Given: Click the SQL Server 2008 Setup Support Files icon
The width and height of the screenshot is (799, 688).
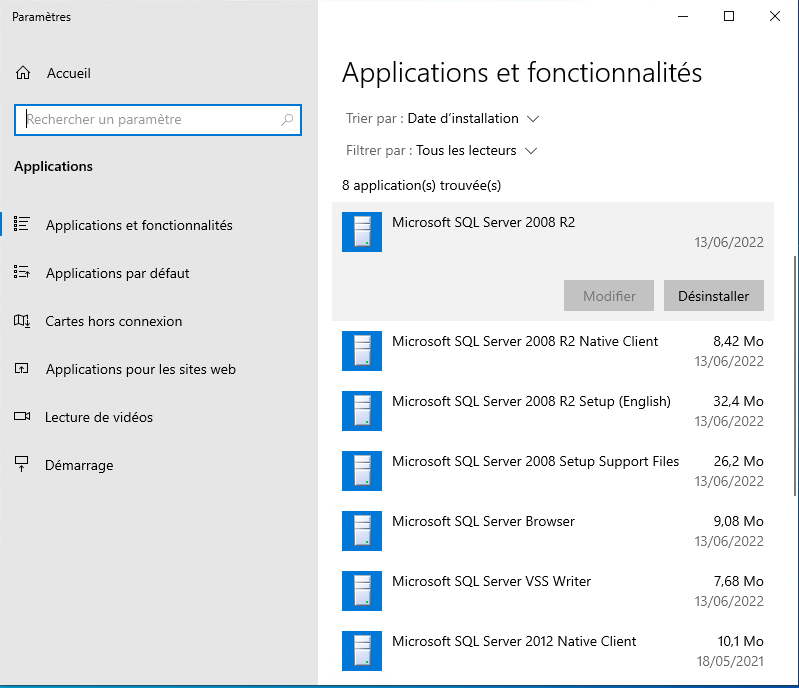Looking at the screenshot, I should 362,471.
